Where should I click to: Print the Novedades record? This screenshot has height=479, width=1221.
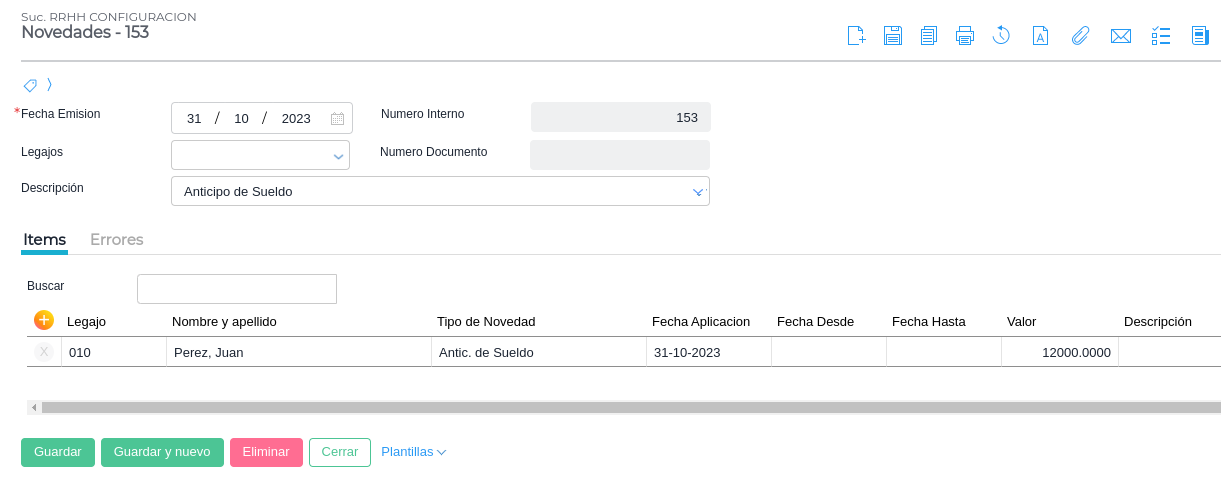pyautogui.click(x=965, y=36)
